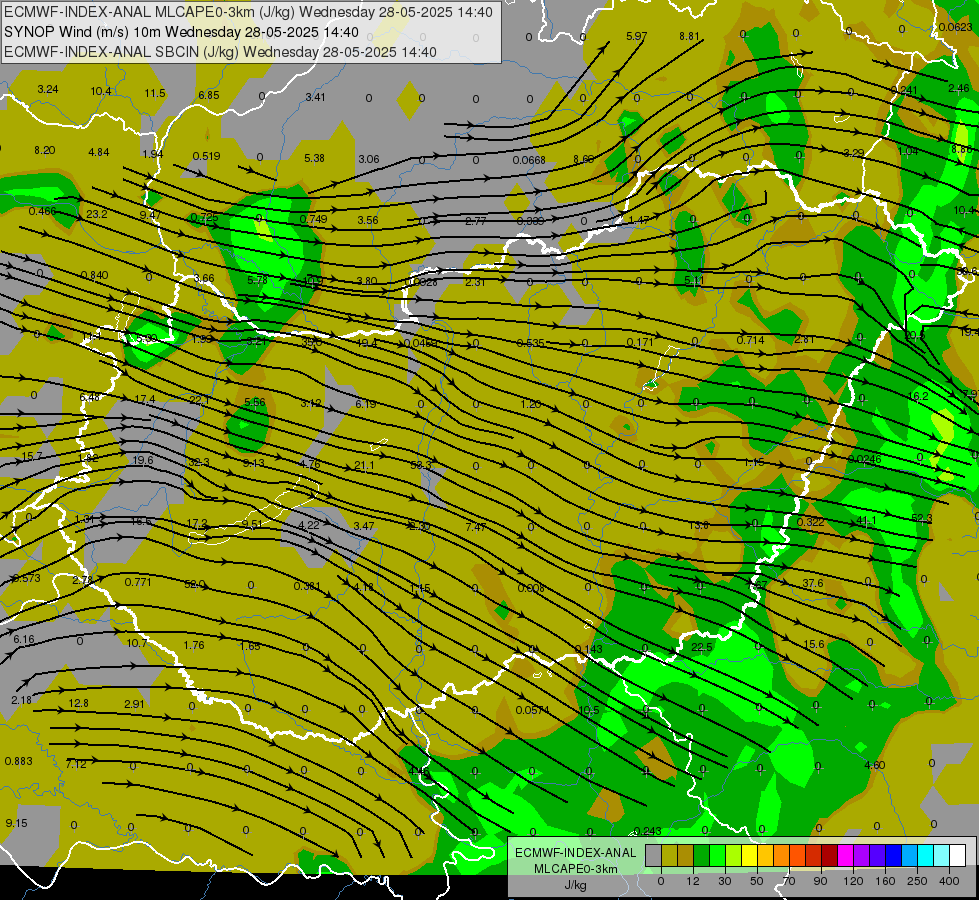979x900 pixels.
Task: Click the map value '32.3'
Action: click(199, 462)
